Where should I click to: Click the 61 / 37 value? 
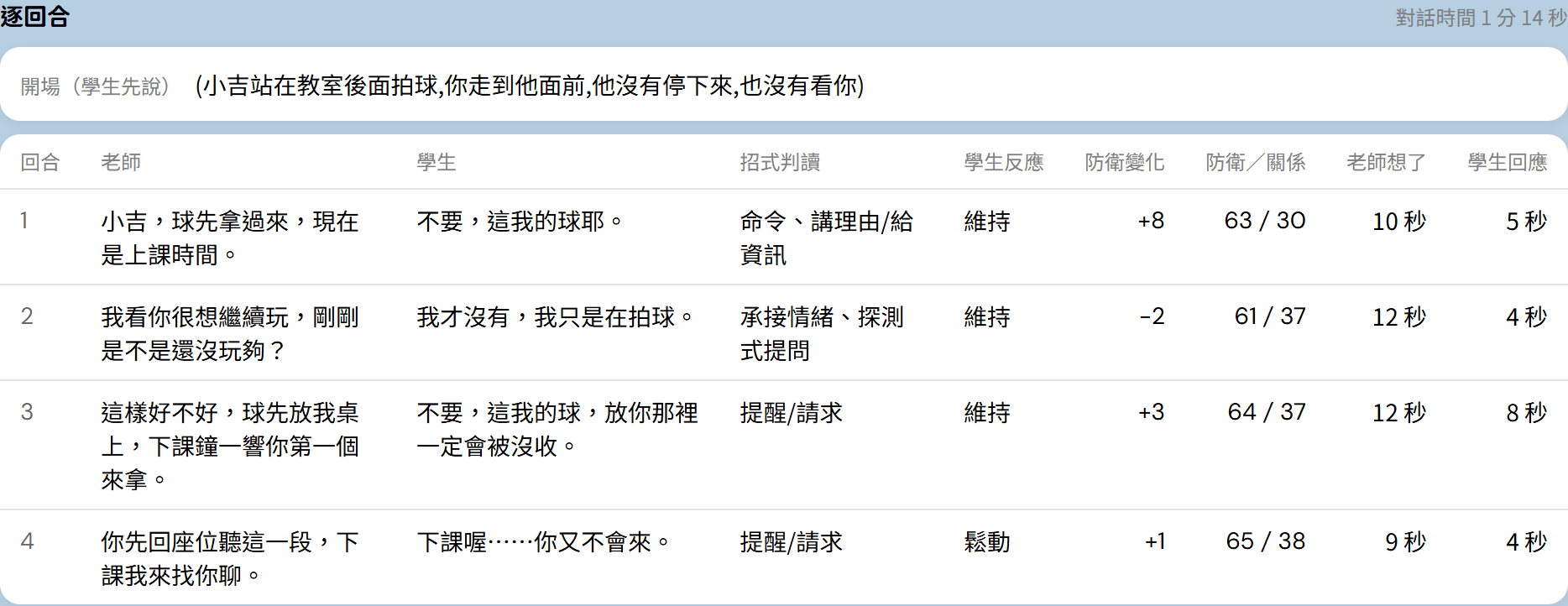tap(1270, 316)
